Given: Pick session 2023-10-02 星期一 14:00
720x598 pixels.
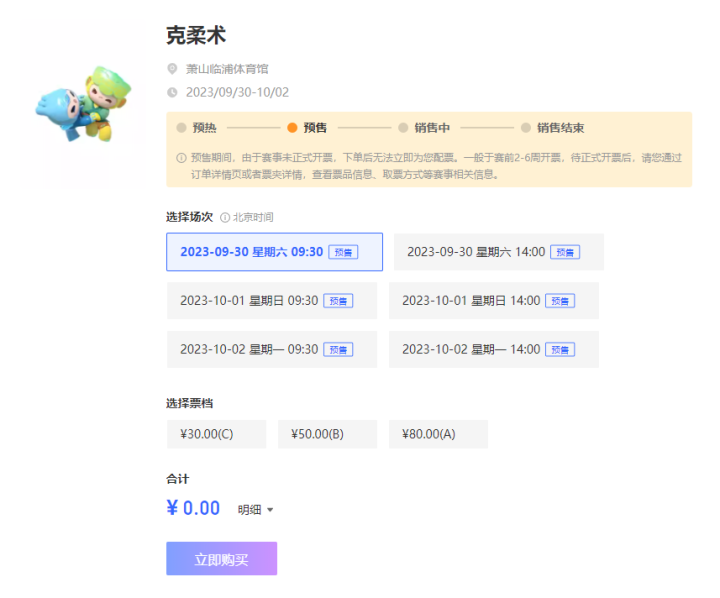Looking at the screenshot, I should point(493,349).
